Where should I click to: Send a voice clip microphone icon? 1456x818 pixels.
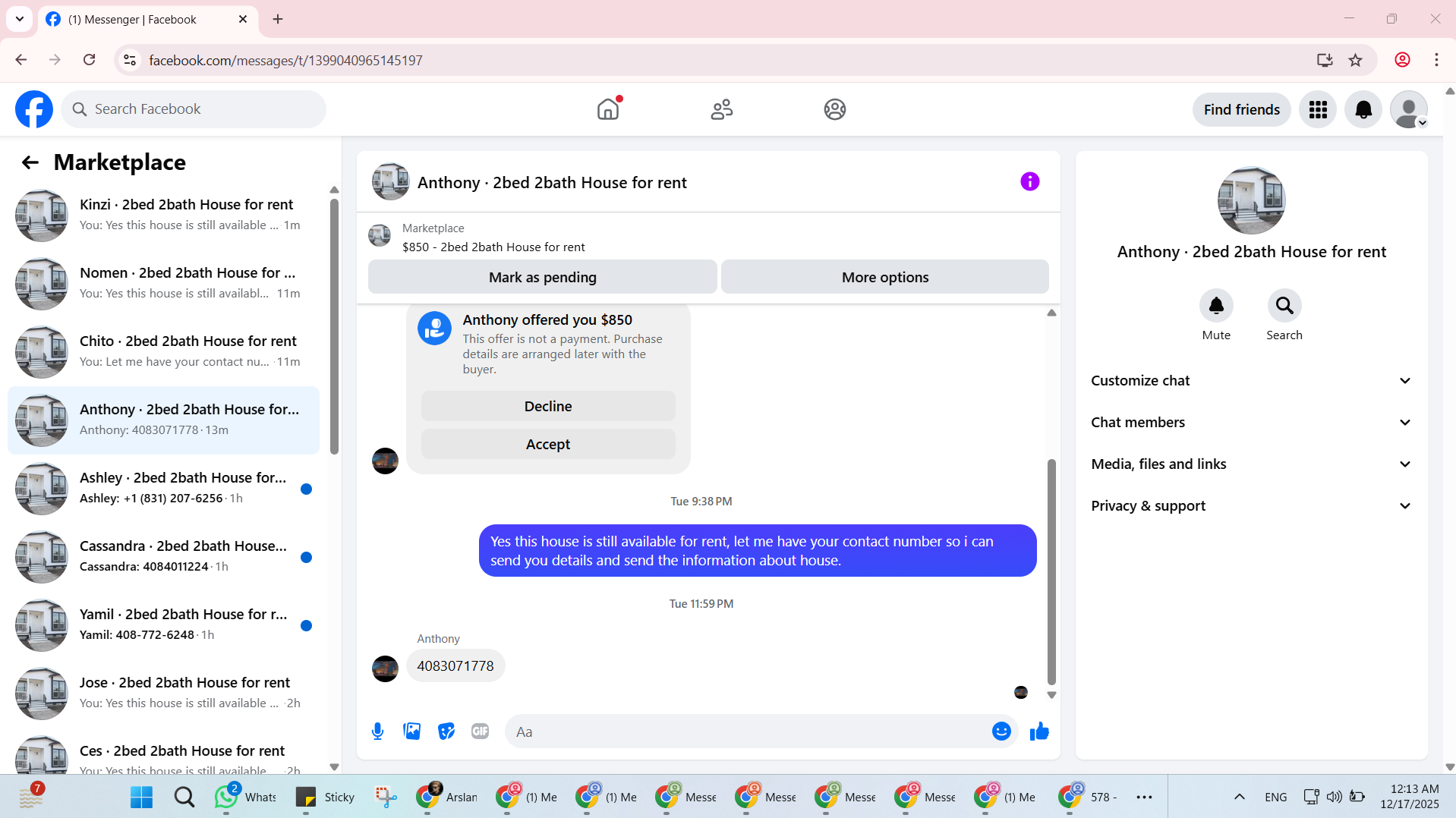coord(377,731)
